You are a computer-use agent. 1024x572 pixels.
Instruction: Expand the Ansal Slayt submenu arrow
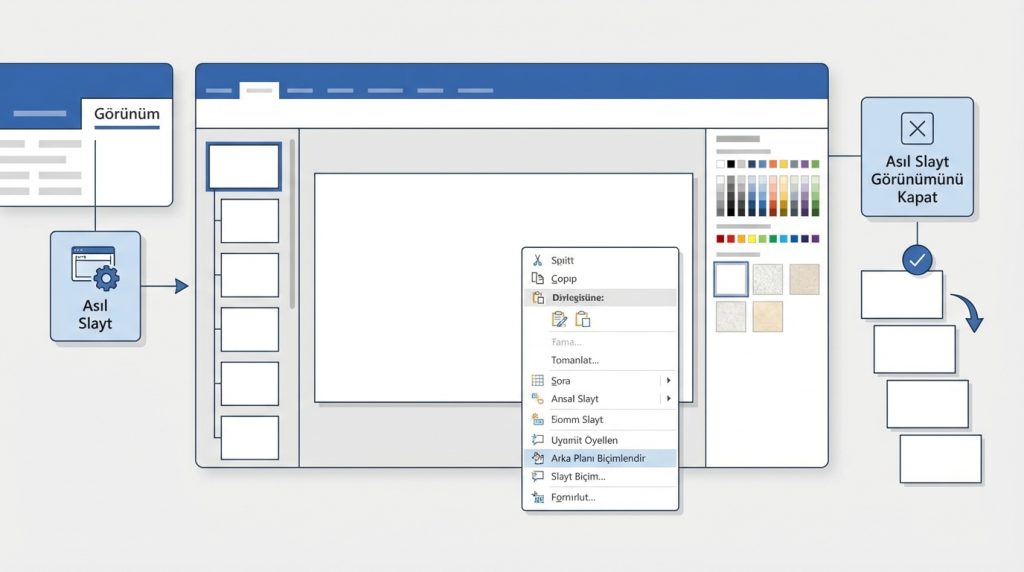[x=668, y=398]
